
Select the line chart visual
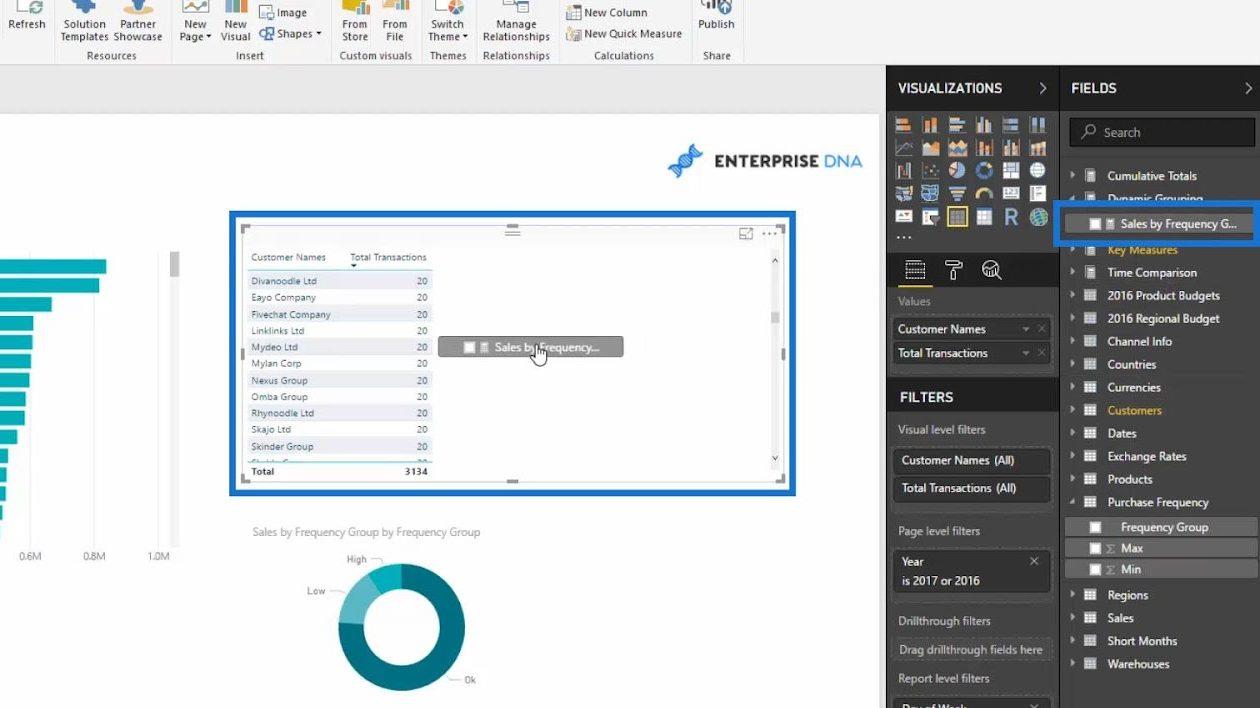[x=904, y=148]
